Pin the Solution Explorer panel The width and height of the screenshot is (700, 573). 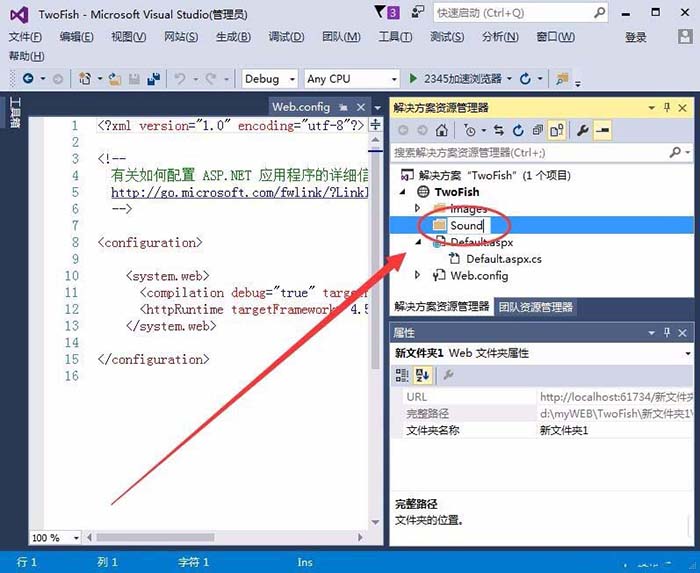click(667, 108)
